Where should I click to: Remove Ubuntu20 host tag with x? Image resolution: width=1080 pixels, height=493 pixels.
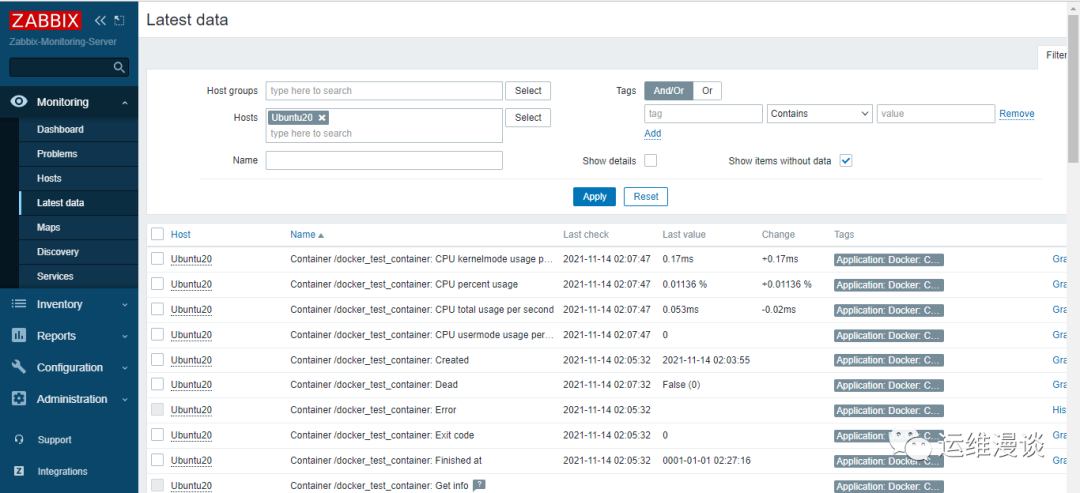coord(322,118)
